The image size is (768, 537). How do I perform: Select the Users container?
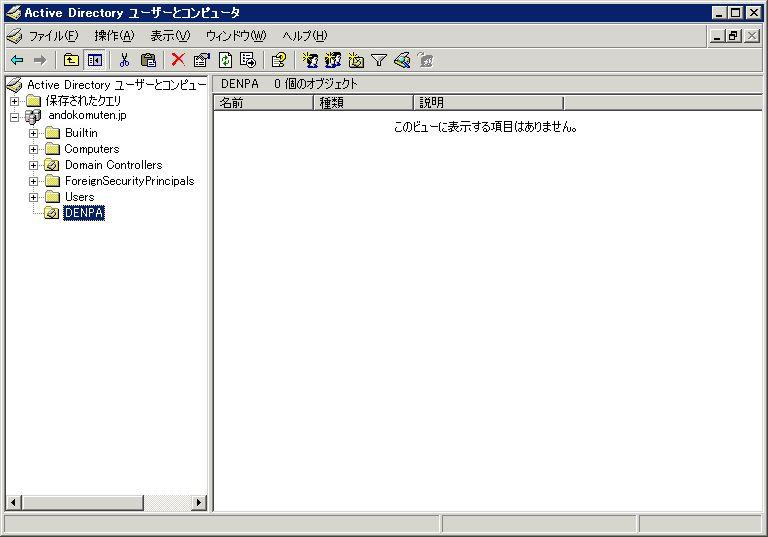pos(79,197)
